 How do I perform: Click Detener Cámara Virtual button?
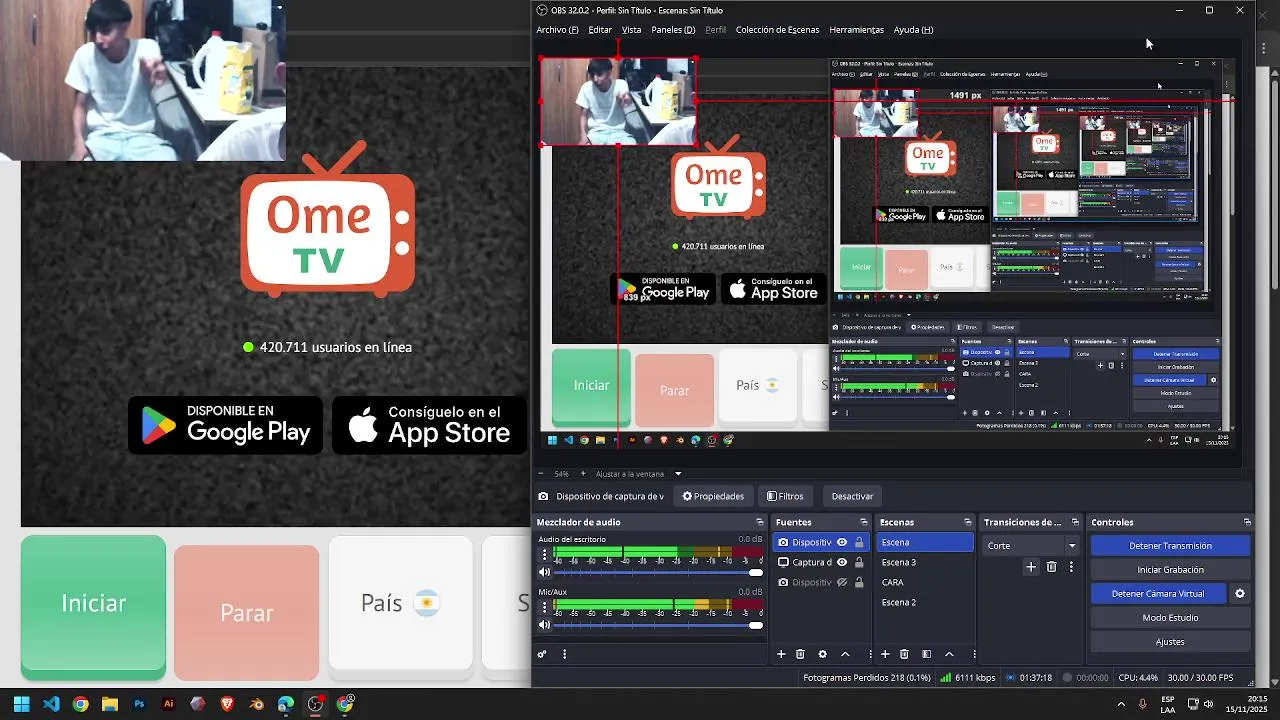1158,594
